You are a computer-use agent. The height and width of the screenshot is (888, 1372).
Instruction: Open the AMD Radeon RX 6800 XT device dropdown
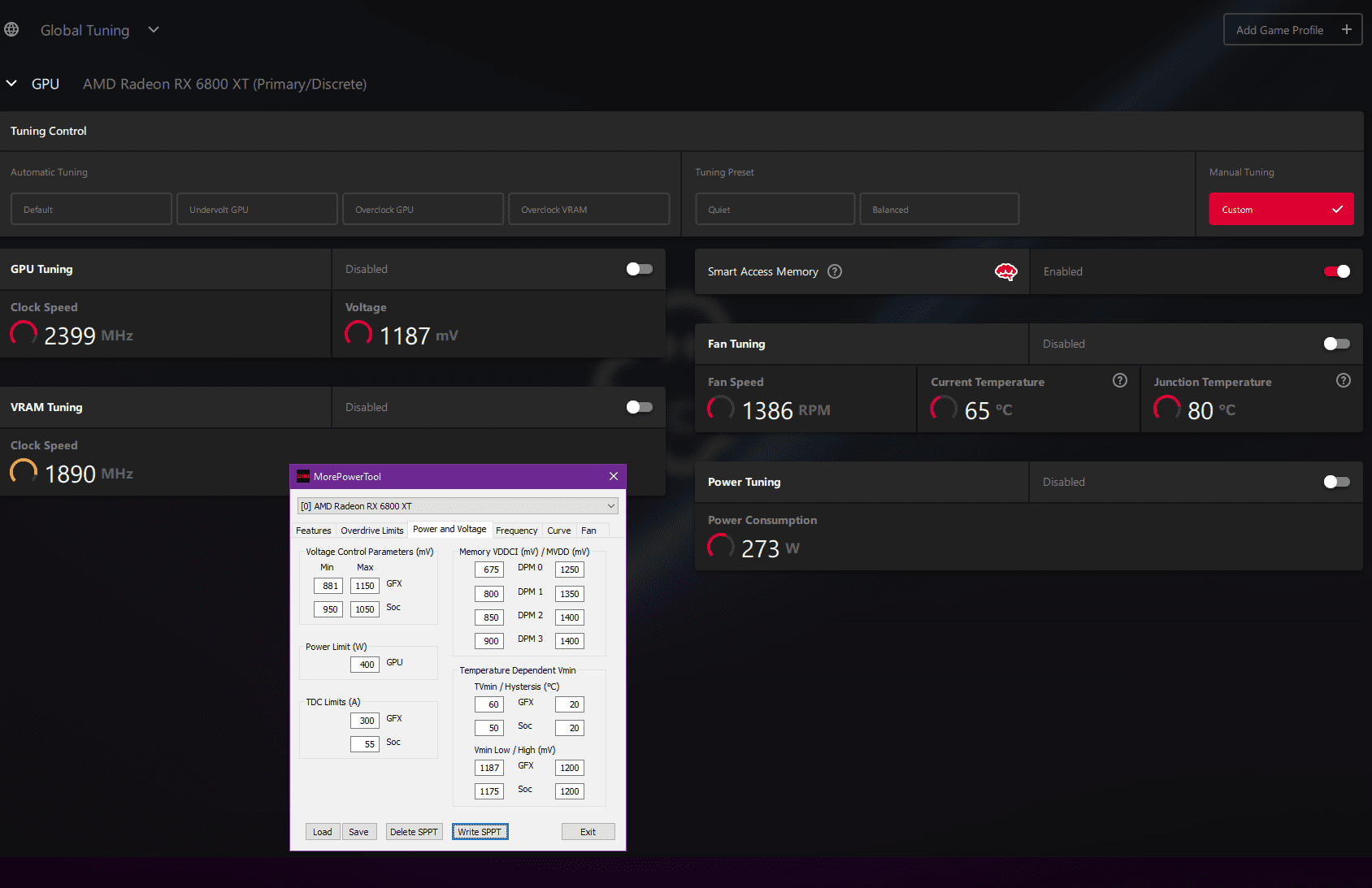point(458,506)
